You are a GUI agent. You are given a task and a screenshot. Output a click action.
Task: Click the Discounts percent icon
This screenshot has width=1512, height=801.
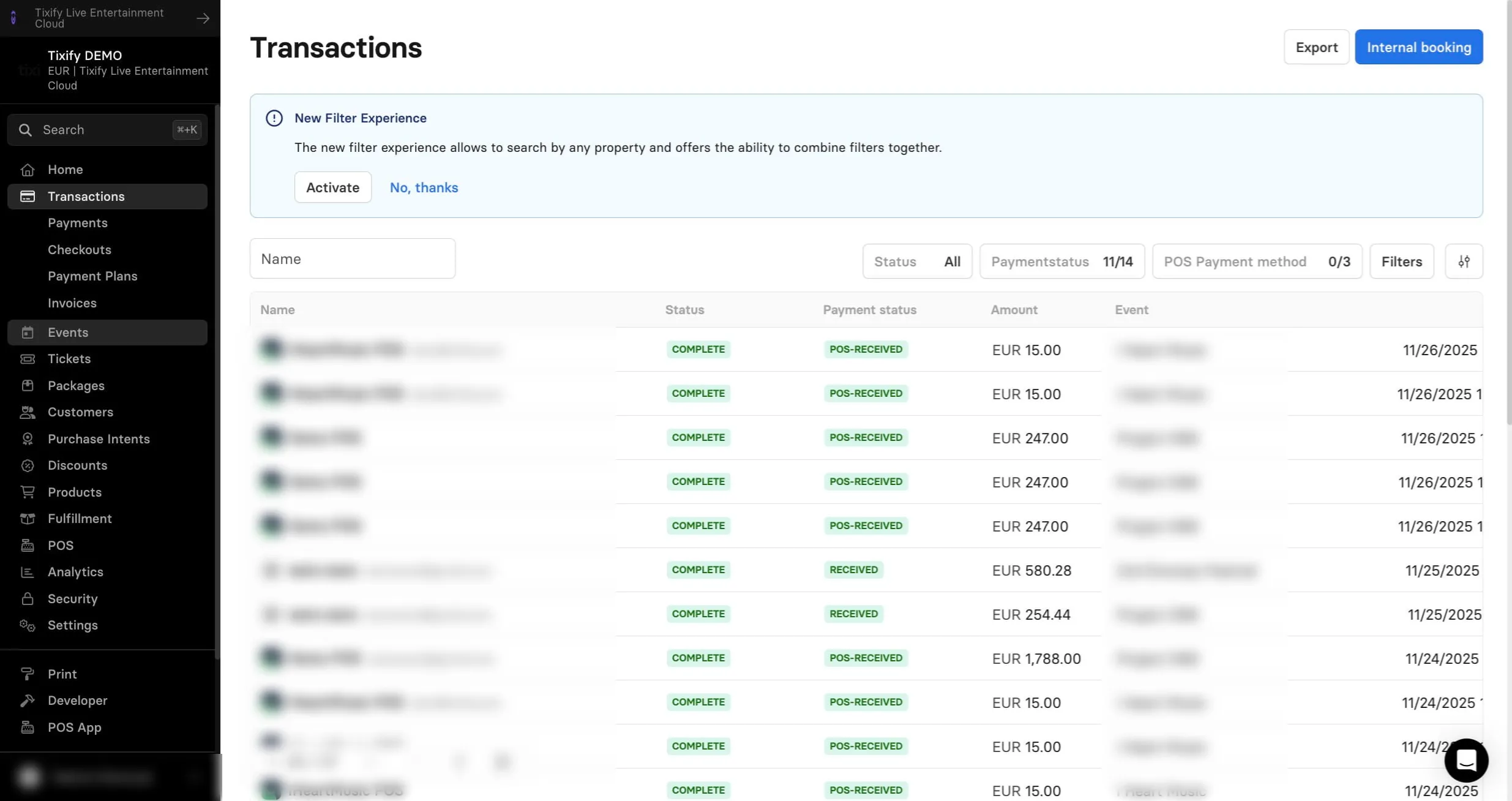27,465
